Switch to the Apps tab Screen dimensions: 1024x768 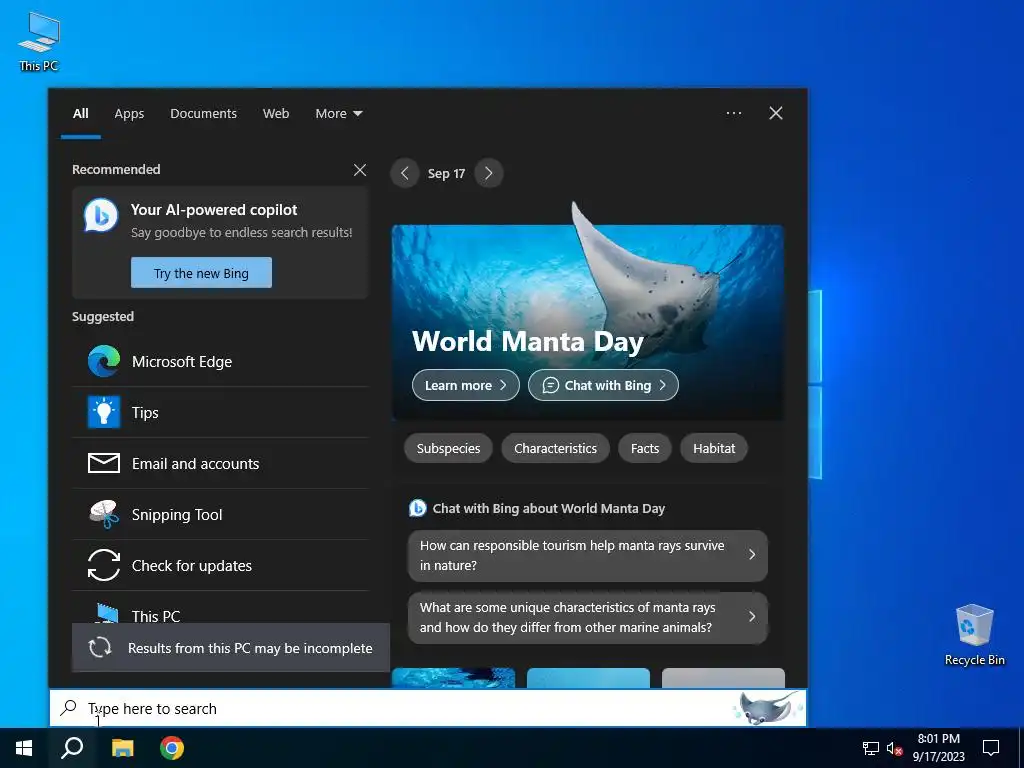coord(129,113)
